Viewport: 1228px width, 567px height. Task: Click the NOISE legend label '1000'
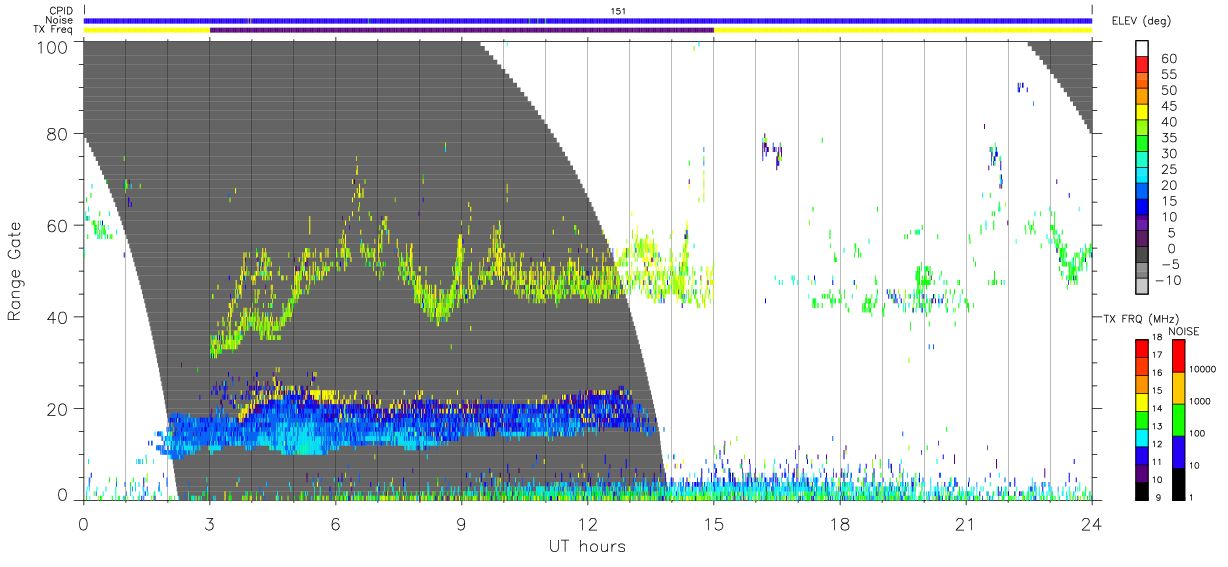pyautogui.click(x=1202, y=401)
